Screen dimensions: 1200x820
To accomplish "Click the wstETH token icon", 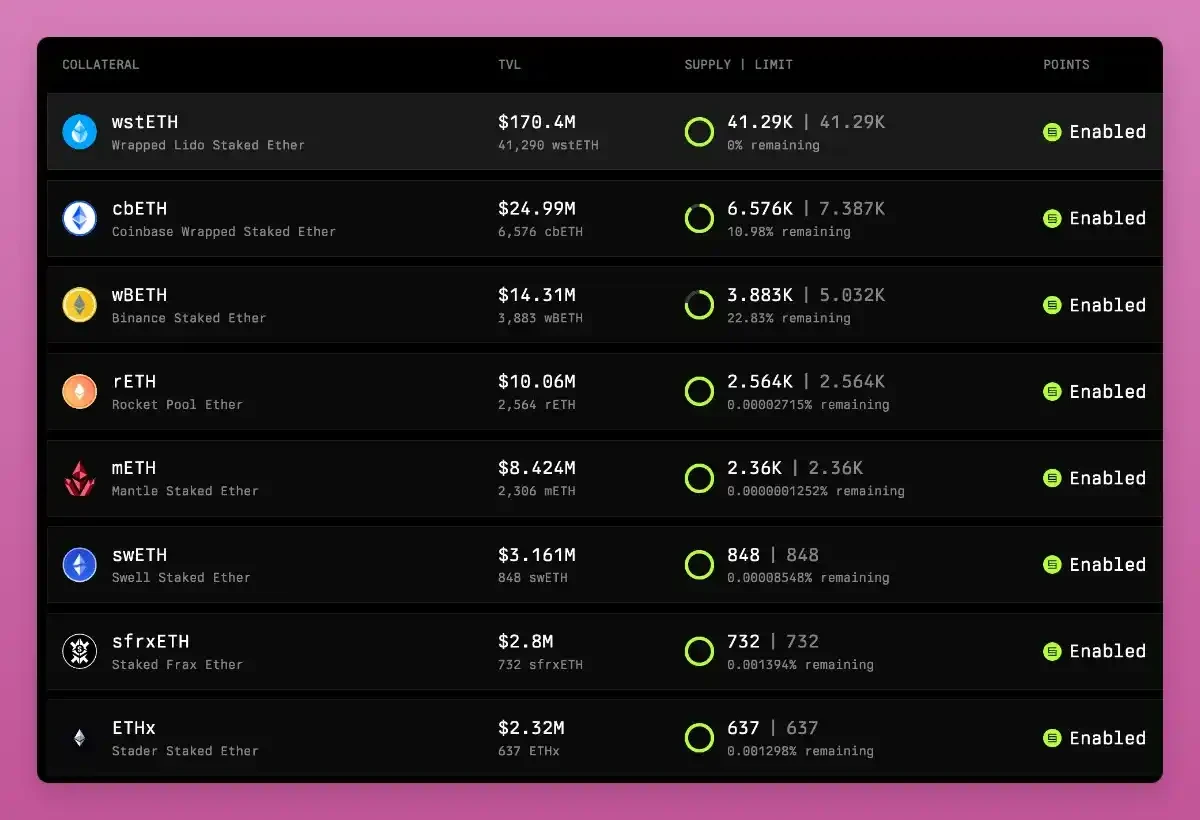I will pyautogui.click(x=80, y=132).
